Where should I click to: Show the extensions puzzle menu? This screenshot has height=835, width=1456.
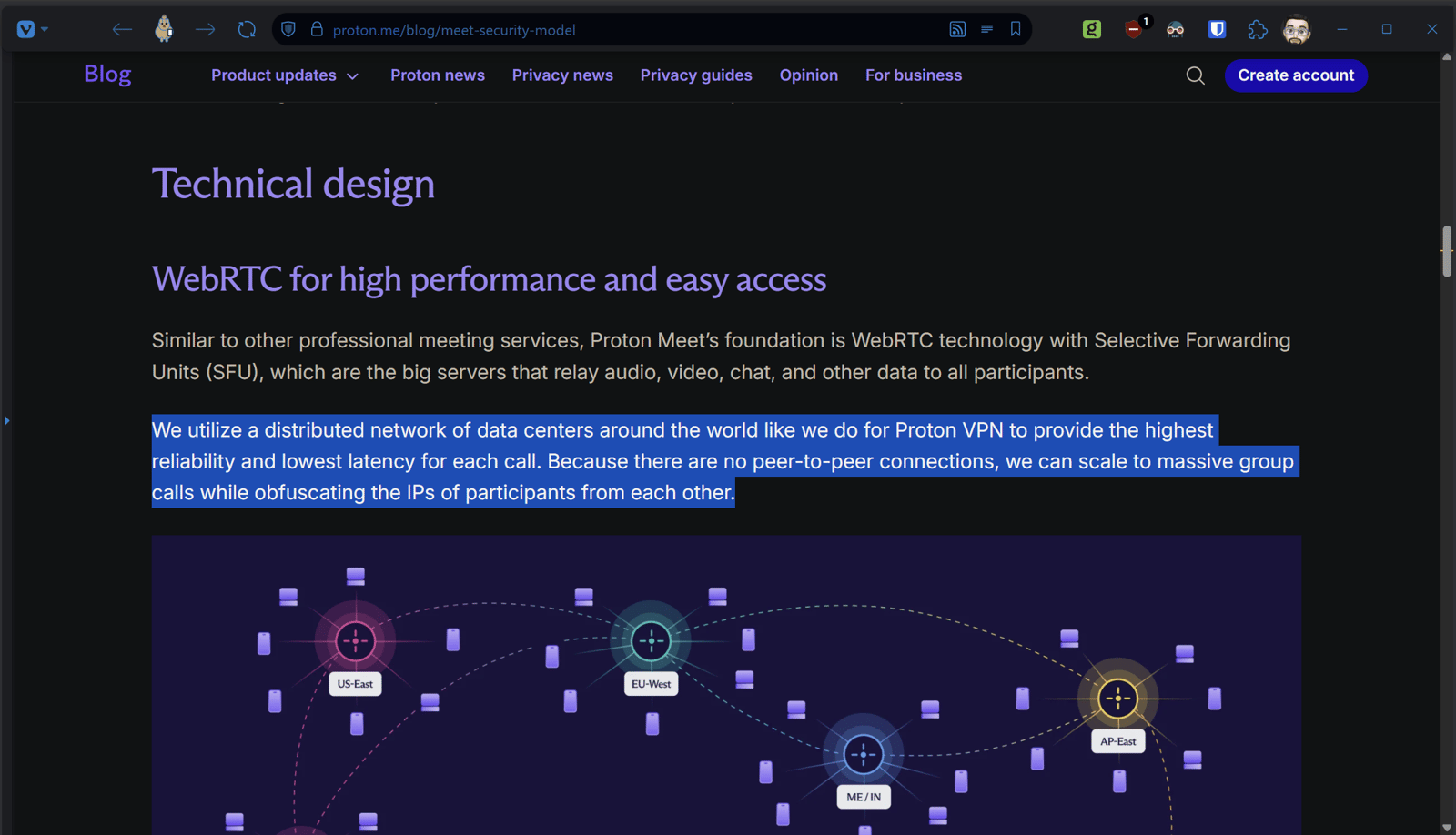[1258, 29]
